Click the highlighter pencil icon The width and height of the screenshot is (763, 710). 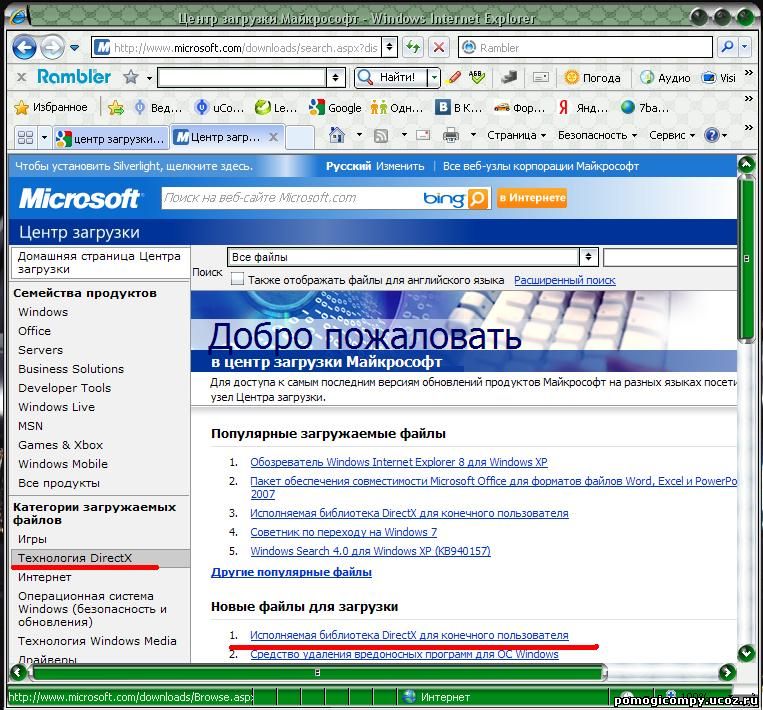coord(454,77)
